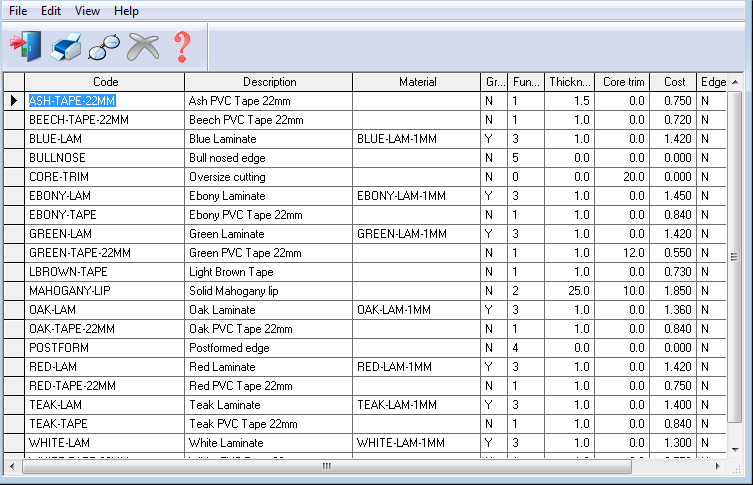Click the horizontal scrollbar right arrow
753x485 pixels.
719,466
